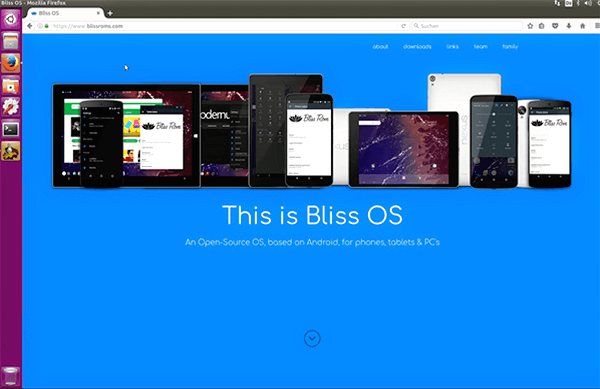Open the family nav link

pyautogui.click(x=510, y=47)
